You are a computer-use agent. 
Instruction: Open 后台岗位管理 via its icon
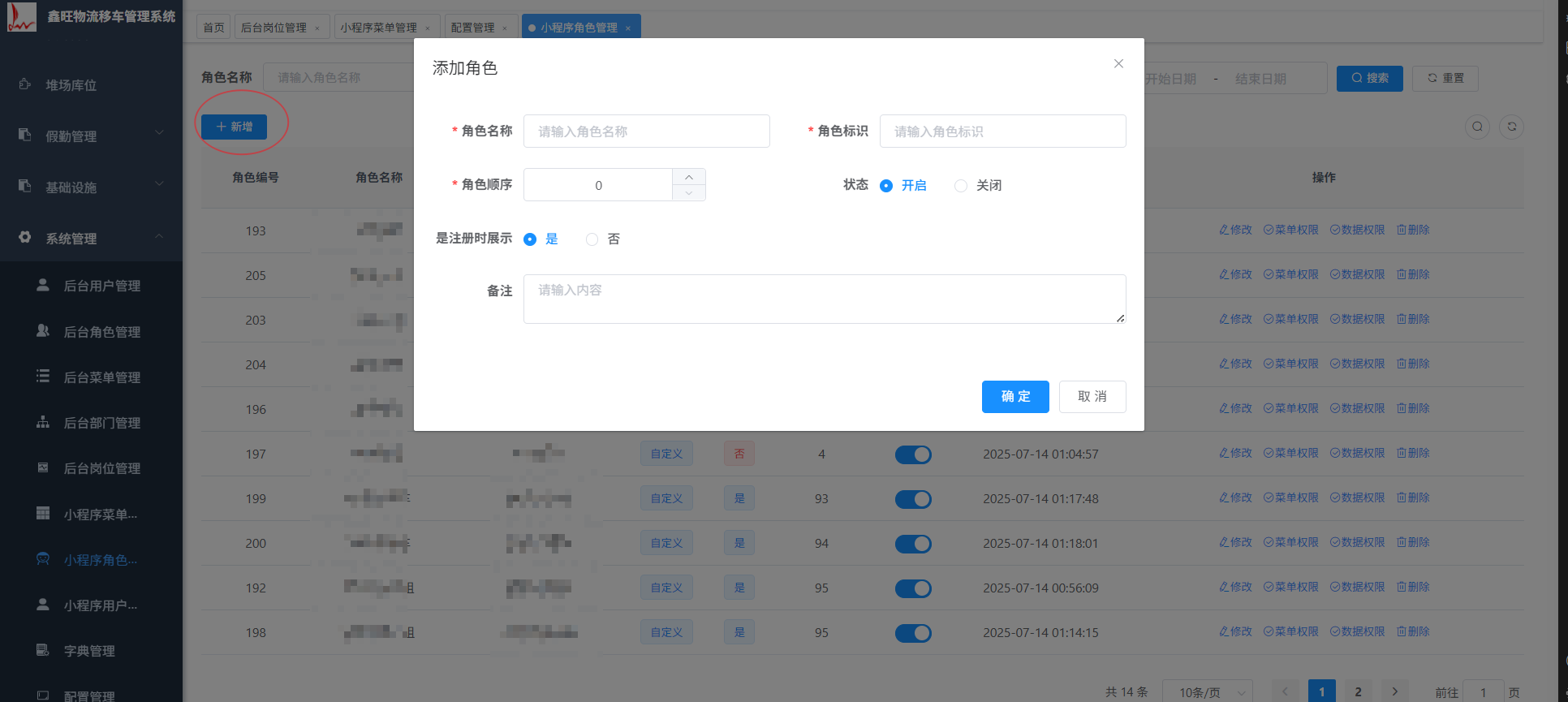[x=43, y=467]
